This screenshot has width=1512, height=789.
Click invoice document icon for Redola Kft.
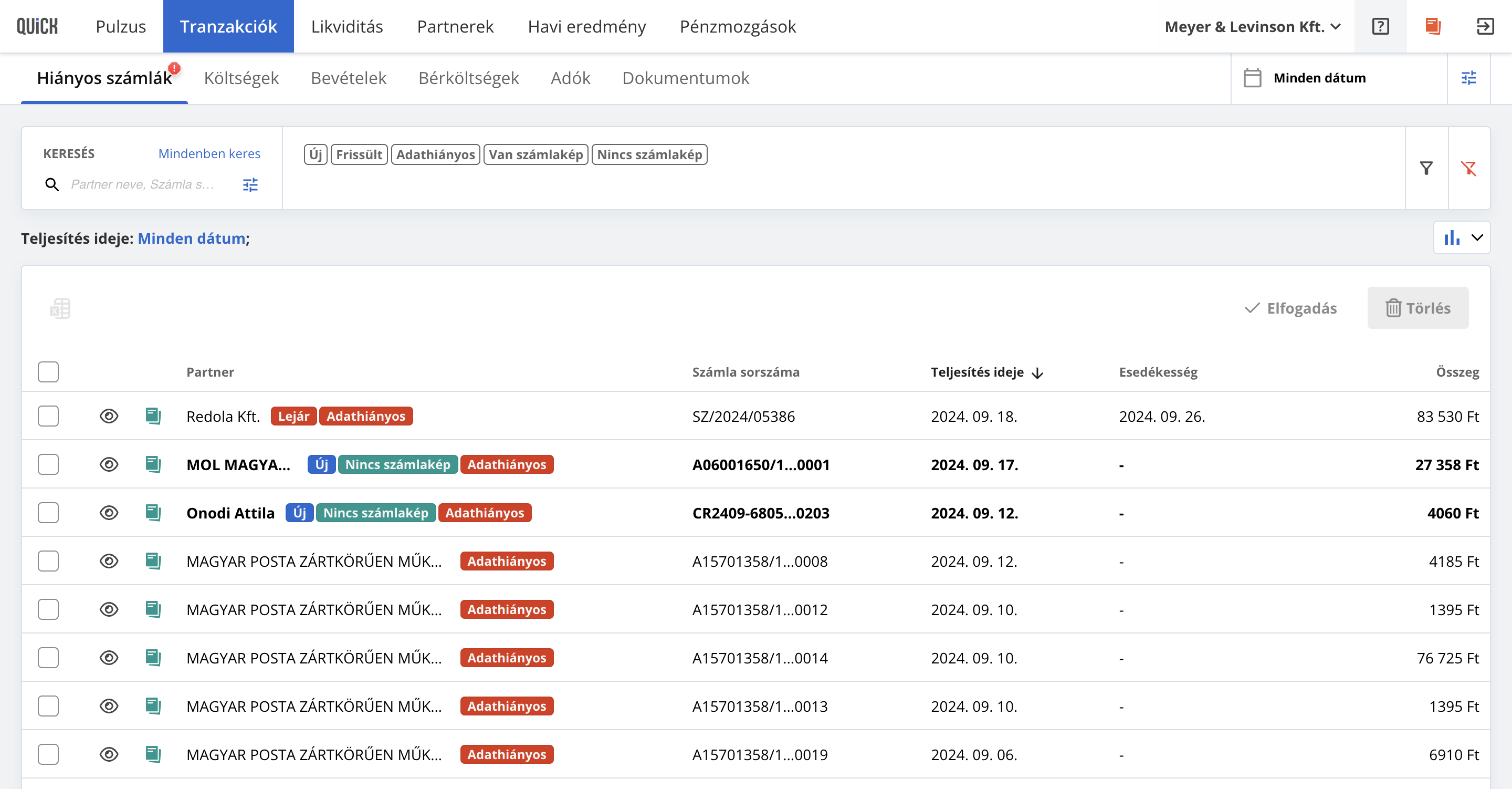pos(153,416)
